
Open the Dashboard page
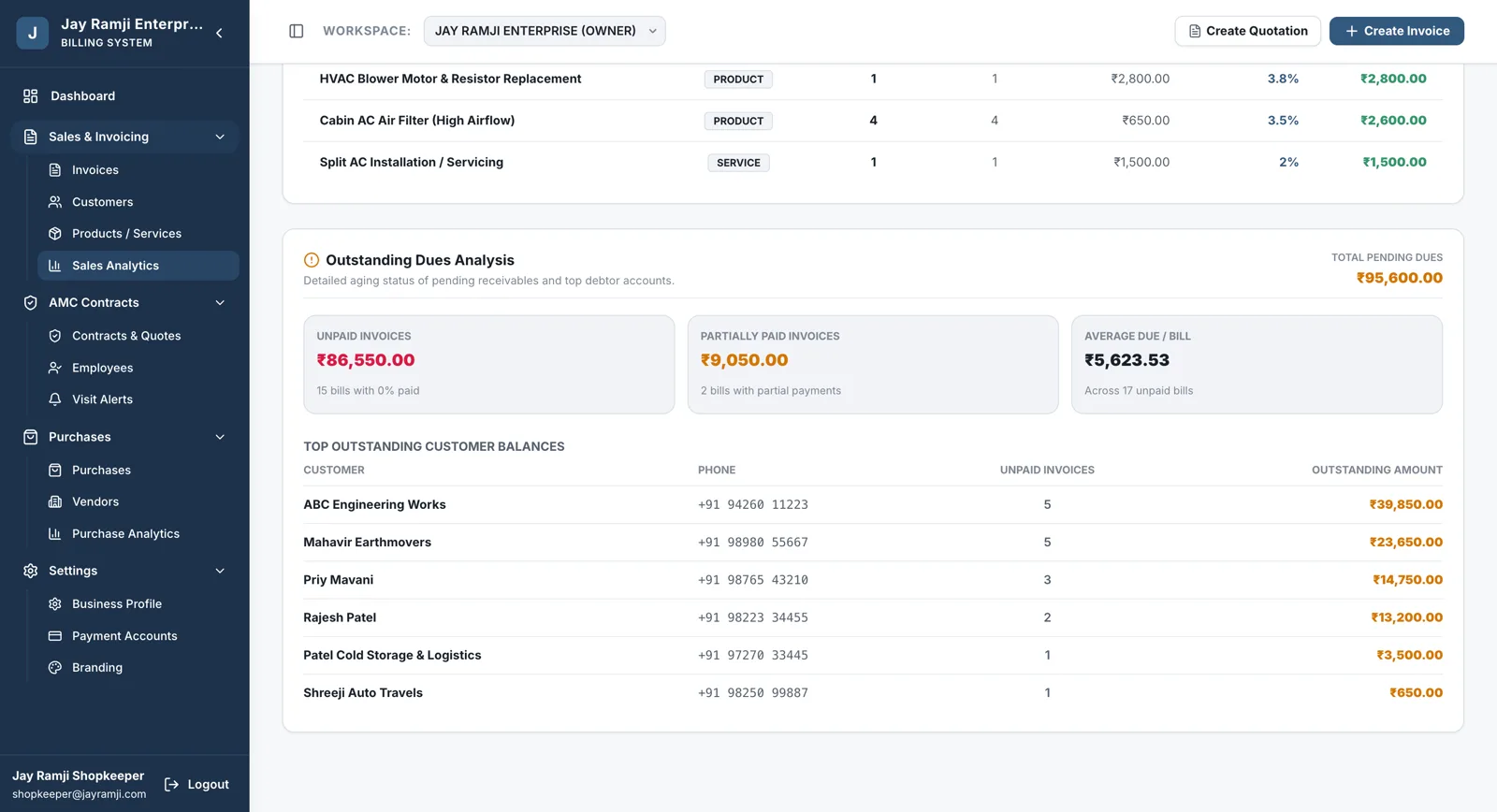click(124, 96)
